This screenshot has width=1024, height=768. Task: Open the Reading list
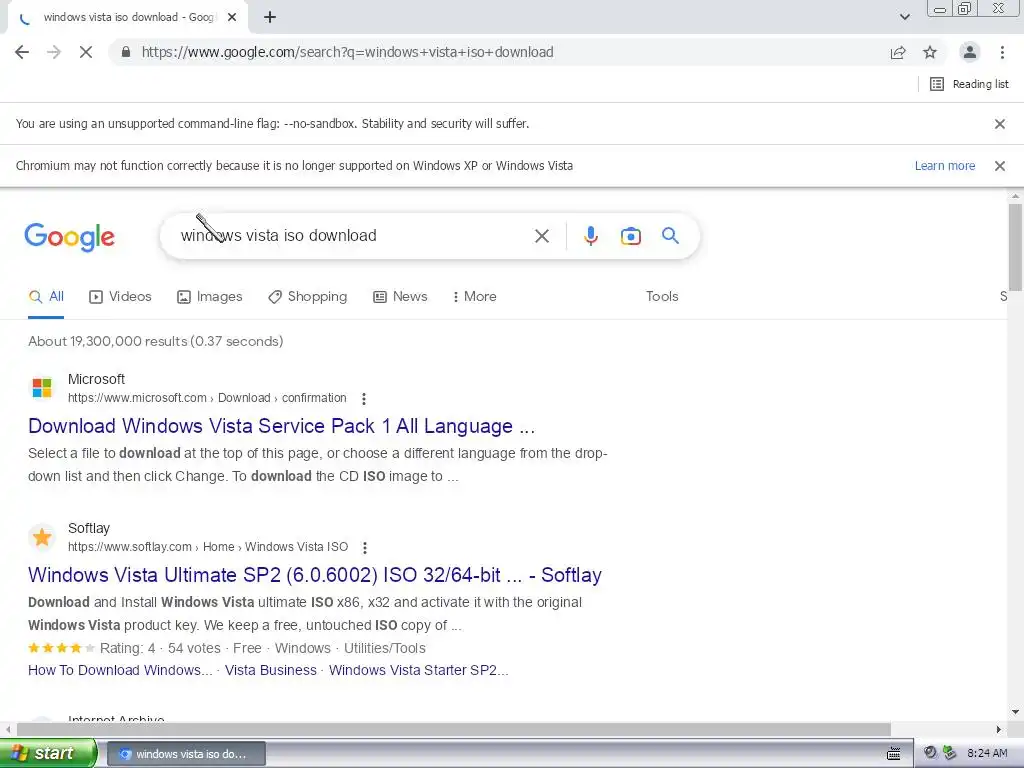click(x=969, y=84)
